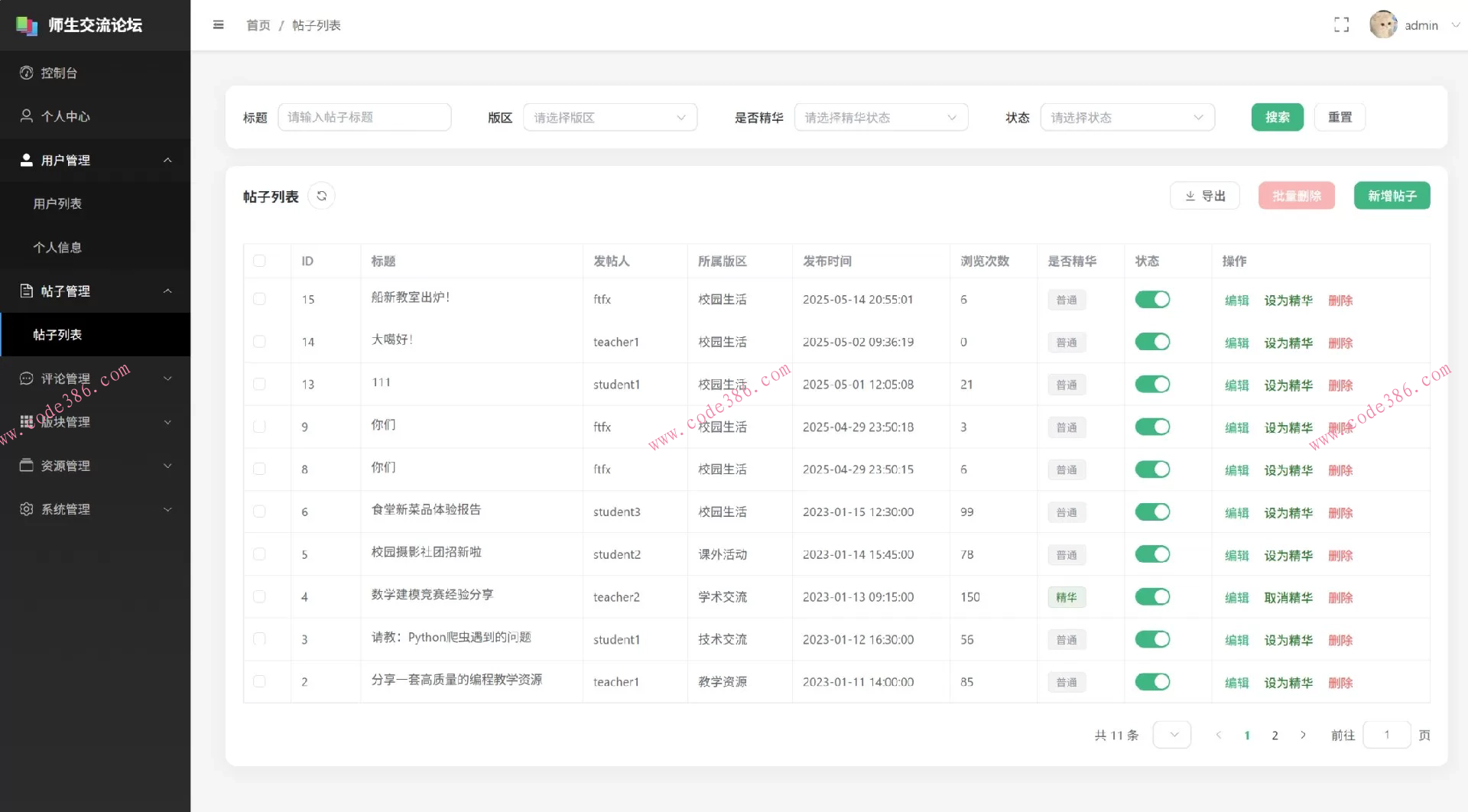Check the select-all checkbox in table header

click(x=259, y=261)
